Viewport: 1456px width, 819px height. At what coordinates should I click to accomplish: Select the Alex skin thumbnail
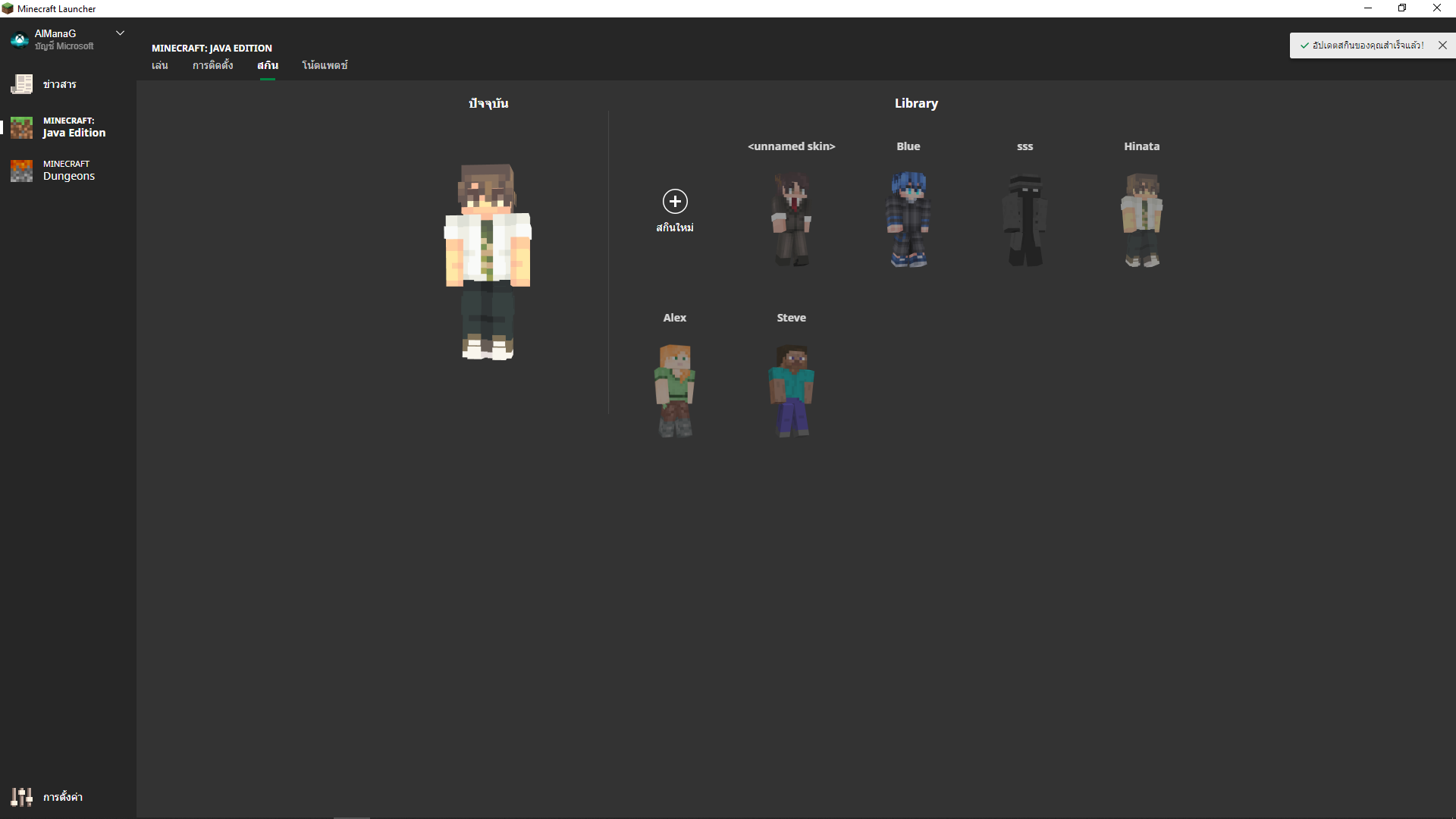pos(675,391)
